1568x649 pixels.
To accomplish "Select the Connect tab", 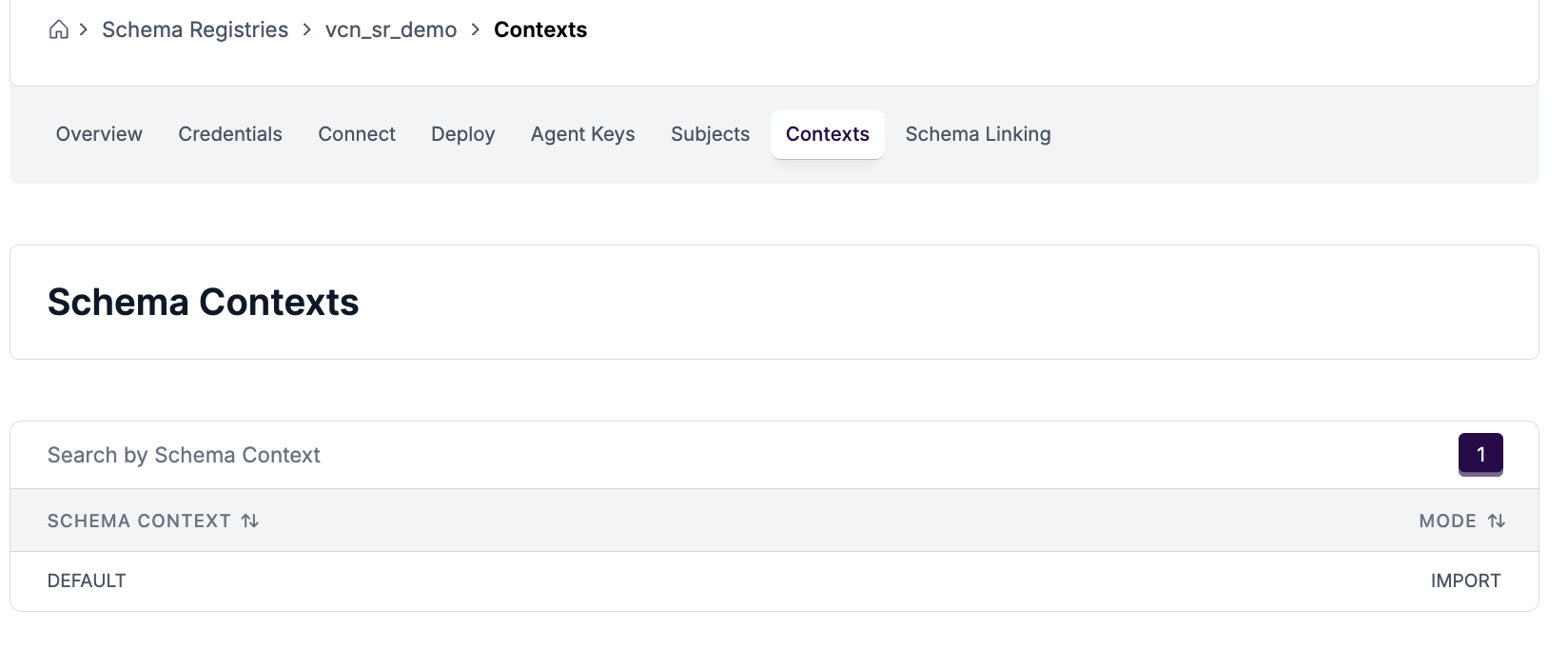I will 357,134.
